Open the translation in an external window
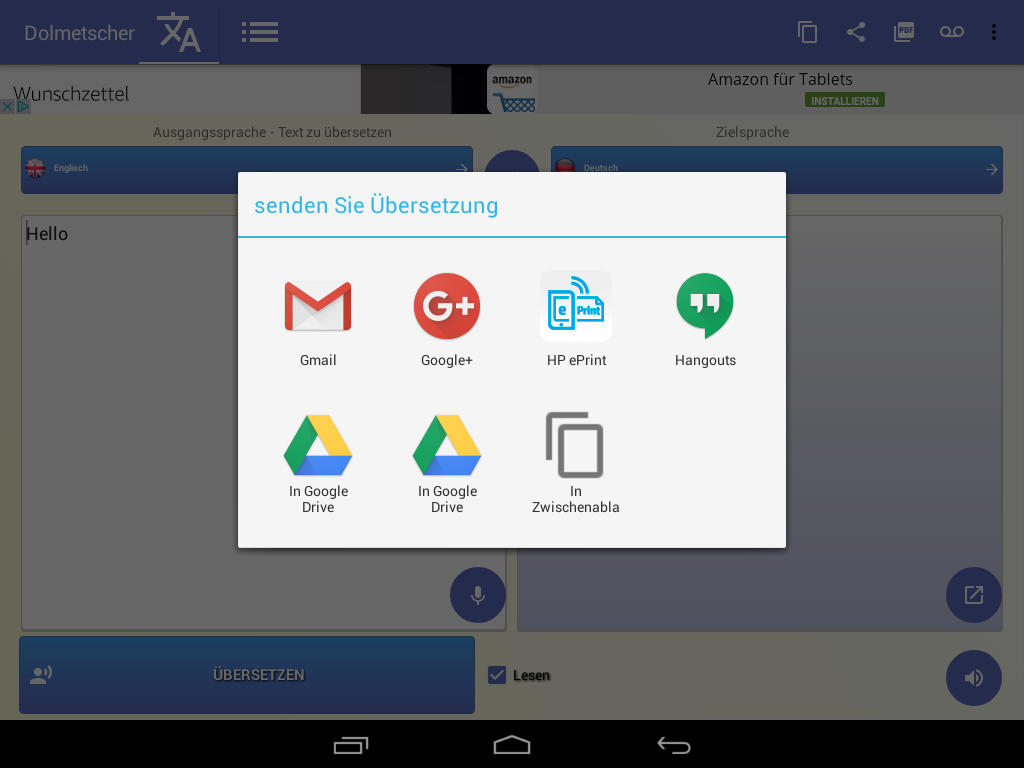This screenshot has width=1024, height=768. tap(974, 594)
